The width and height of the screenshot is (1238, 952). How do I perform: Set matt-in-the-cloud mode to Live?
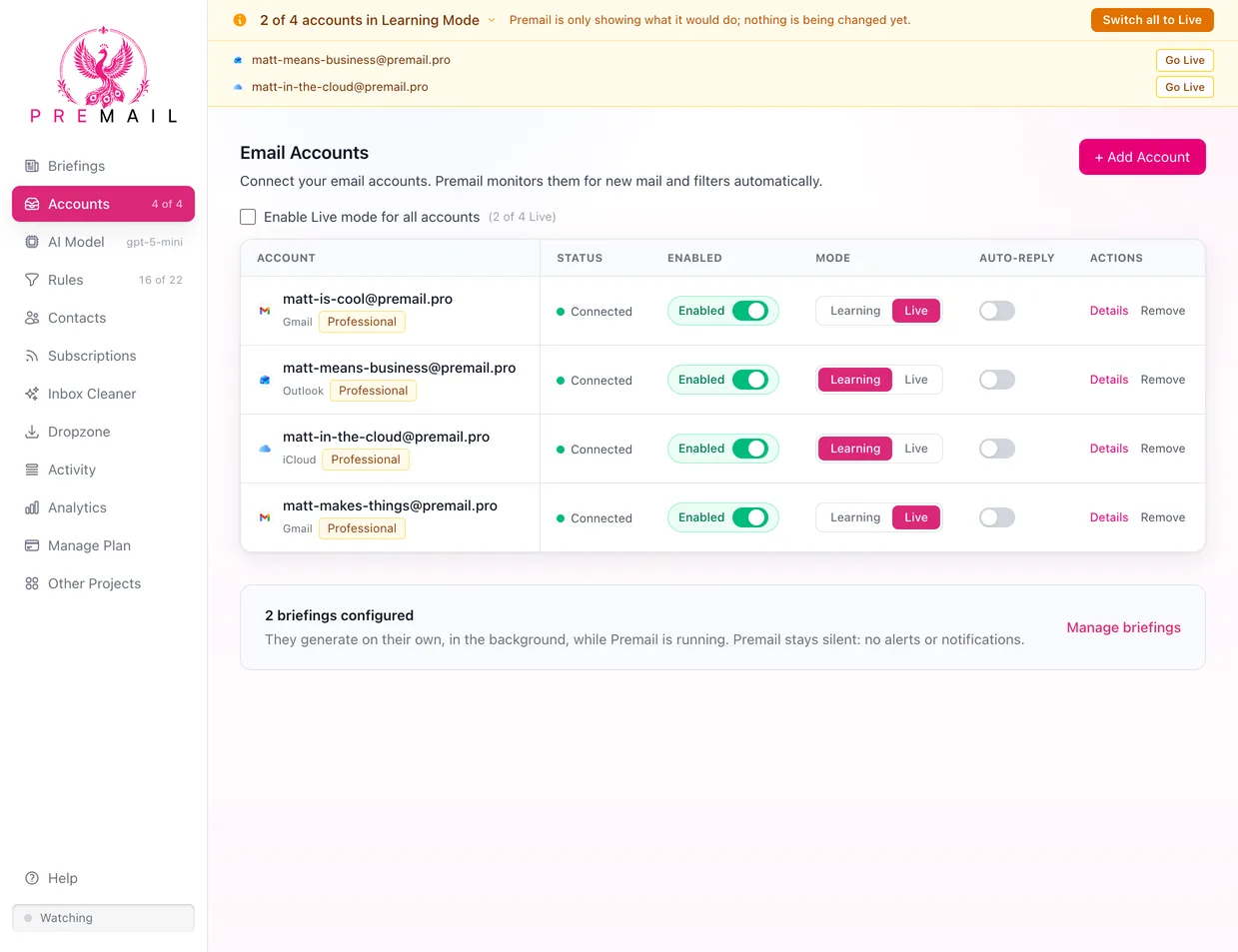[916, 449]
